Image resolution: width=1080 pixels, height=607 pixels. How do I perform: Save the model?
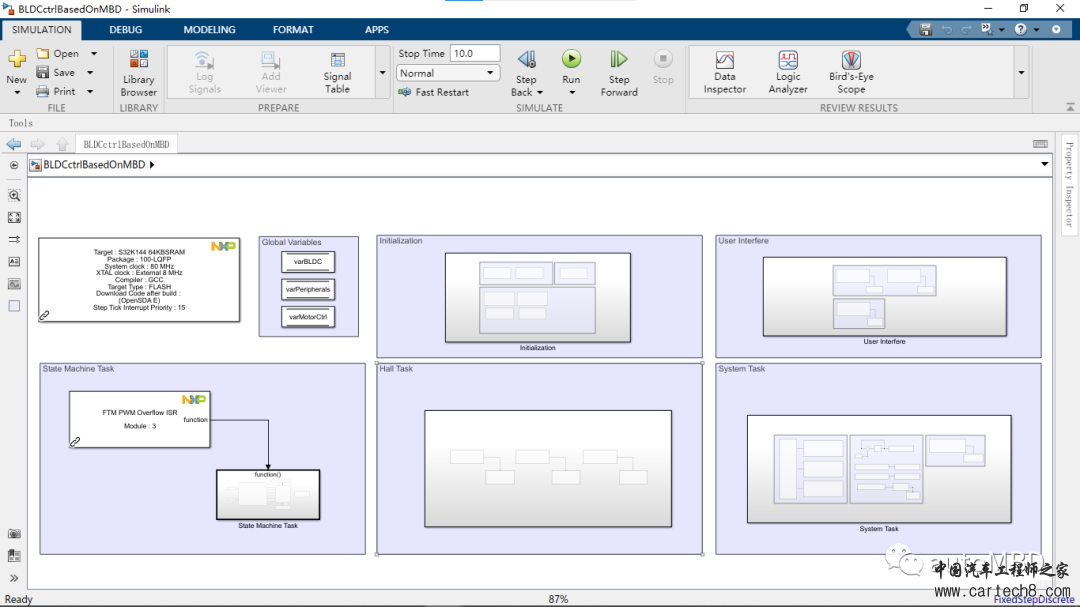click(x=56, y=72)
